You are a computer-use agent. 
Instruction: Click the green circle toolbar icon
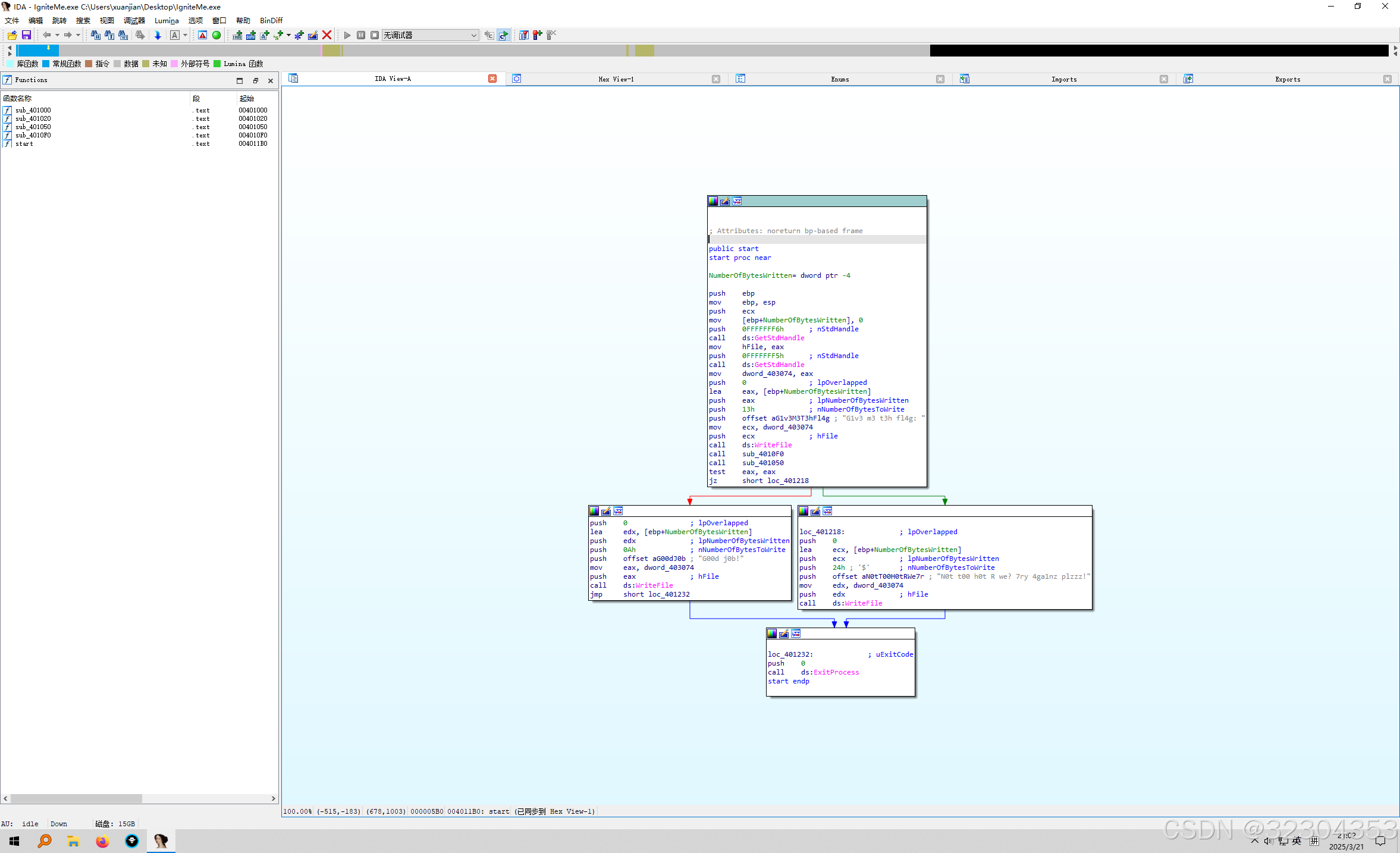coord(216,35)
